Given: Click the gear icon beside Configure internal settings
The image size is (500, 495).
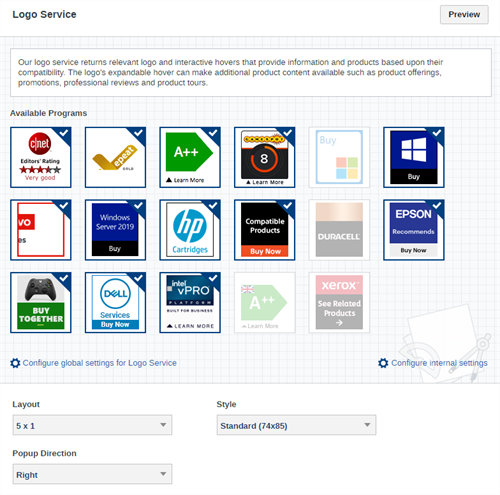Looking at the screenshot, I should pos(383,363).
